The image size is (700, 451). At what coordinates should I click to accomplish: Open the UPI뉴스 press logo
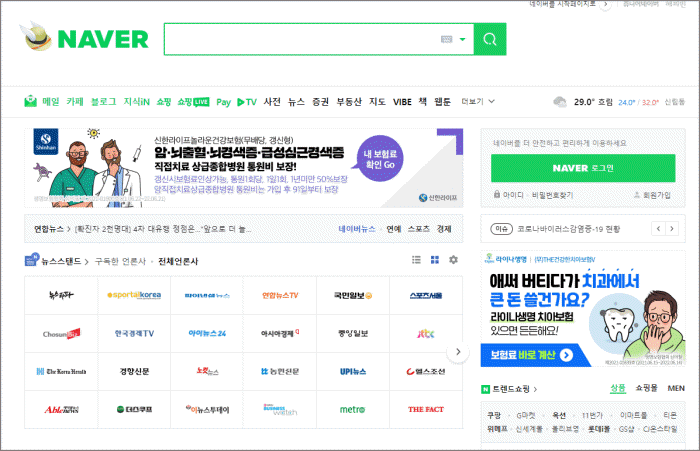coord(353,372)
